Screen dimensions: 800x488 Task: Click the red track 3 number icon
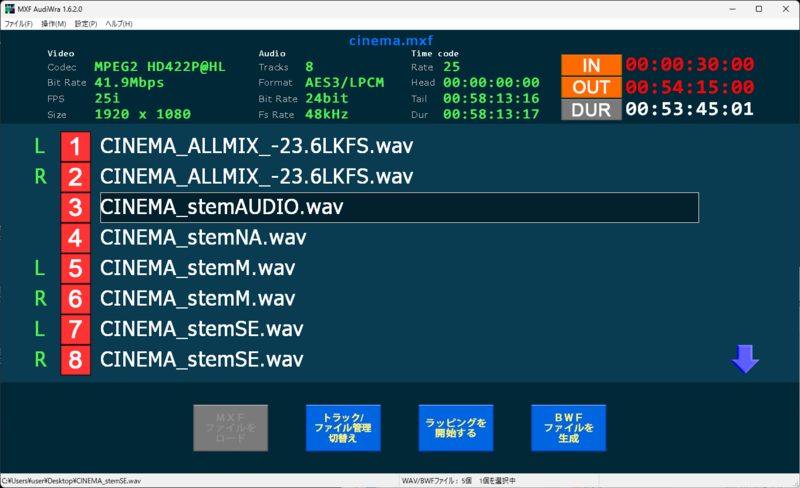[x=76, y=208]
